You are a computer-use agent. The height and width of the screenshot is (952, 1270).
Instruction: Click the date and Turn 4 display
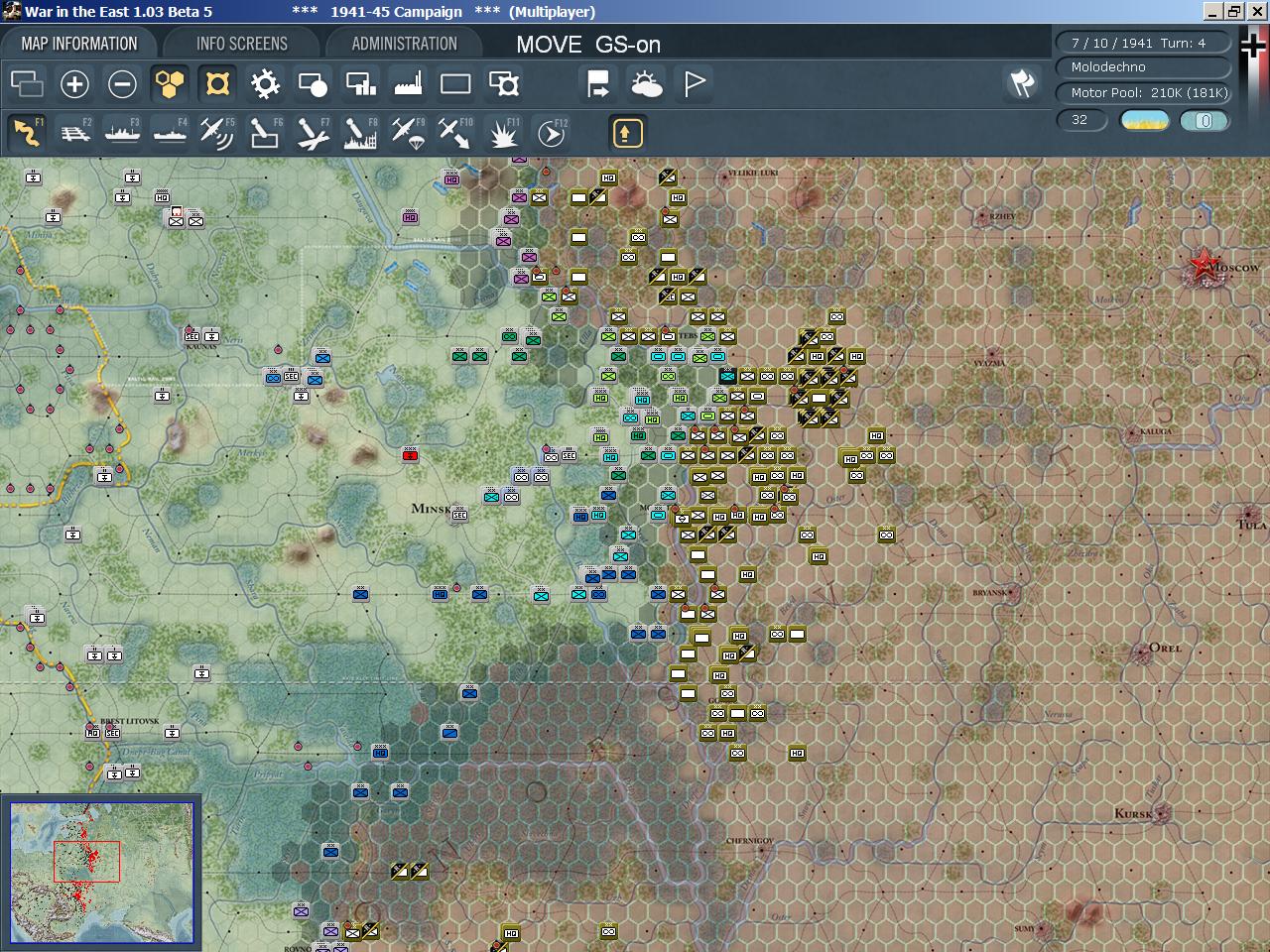[x=1142, y=43]
